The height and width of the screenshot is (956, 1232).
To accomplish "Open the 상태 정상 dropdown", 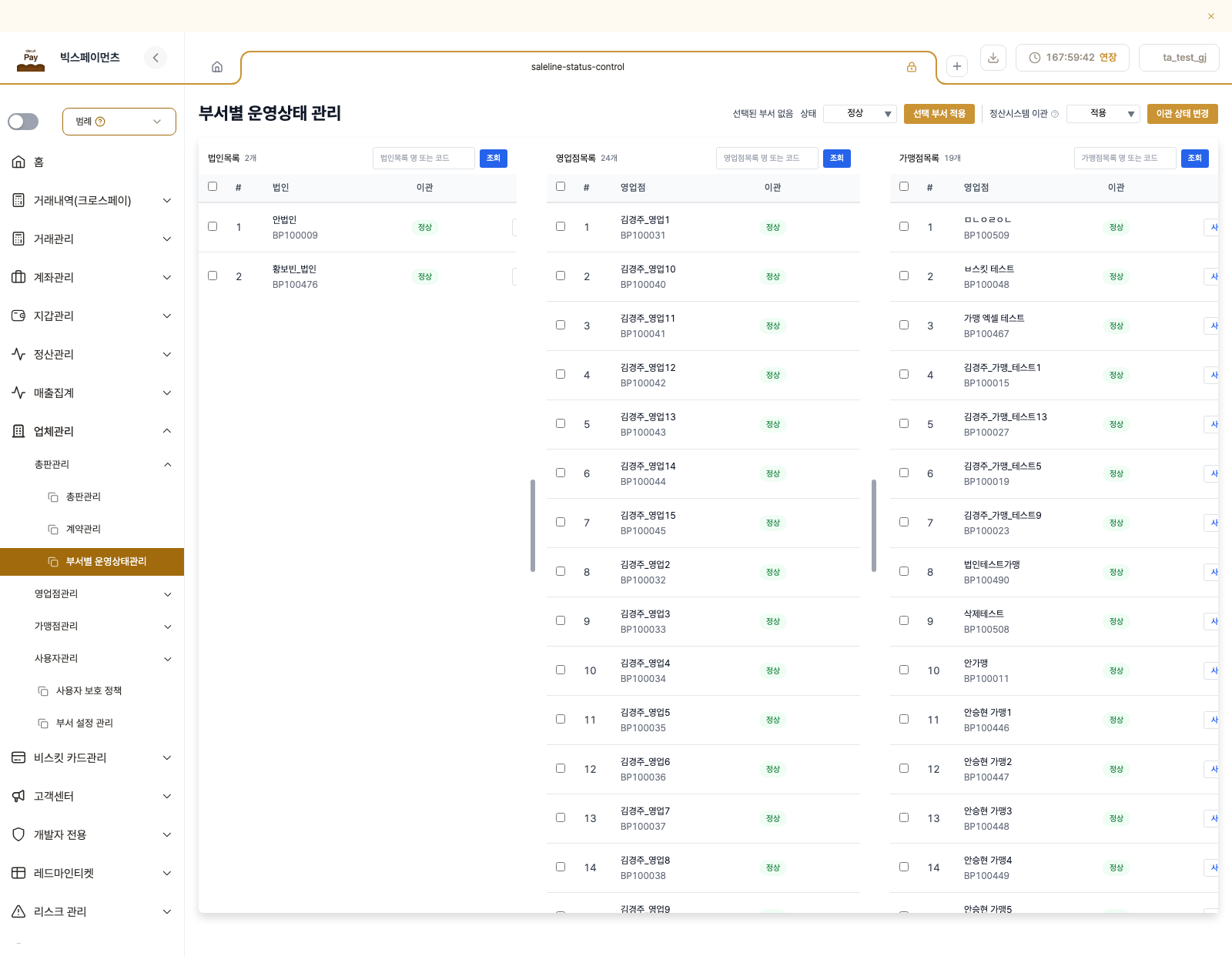I will (860, 114).
